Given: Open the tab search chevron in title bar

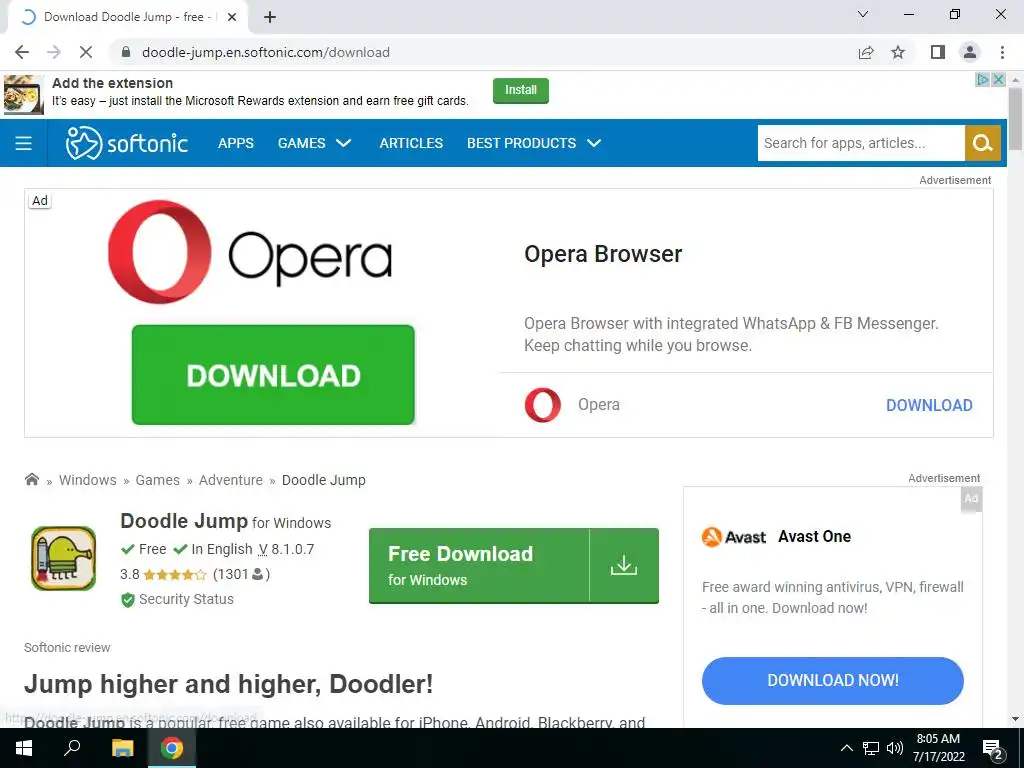Looking at the screenshot, I should coord(863,14).
